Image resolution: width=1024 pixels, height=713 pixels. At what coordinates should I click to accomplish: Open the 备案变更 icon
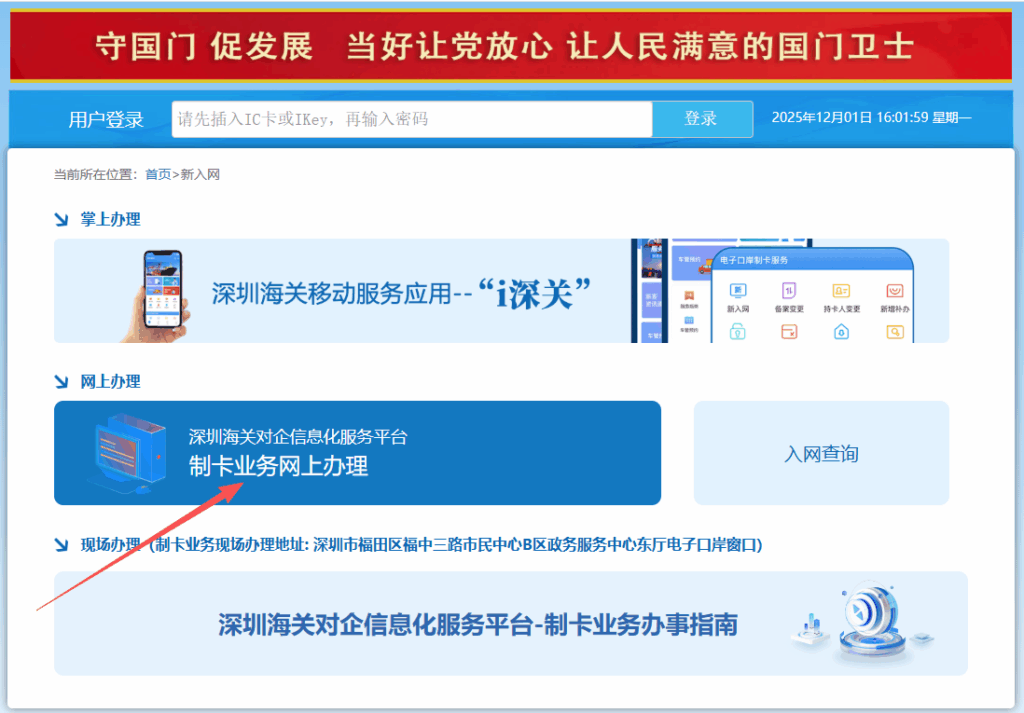tap(789, 290)
